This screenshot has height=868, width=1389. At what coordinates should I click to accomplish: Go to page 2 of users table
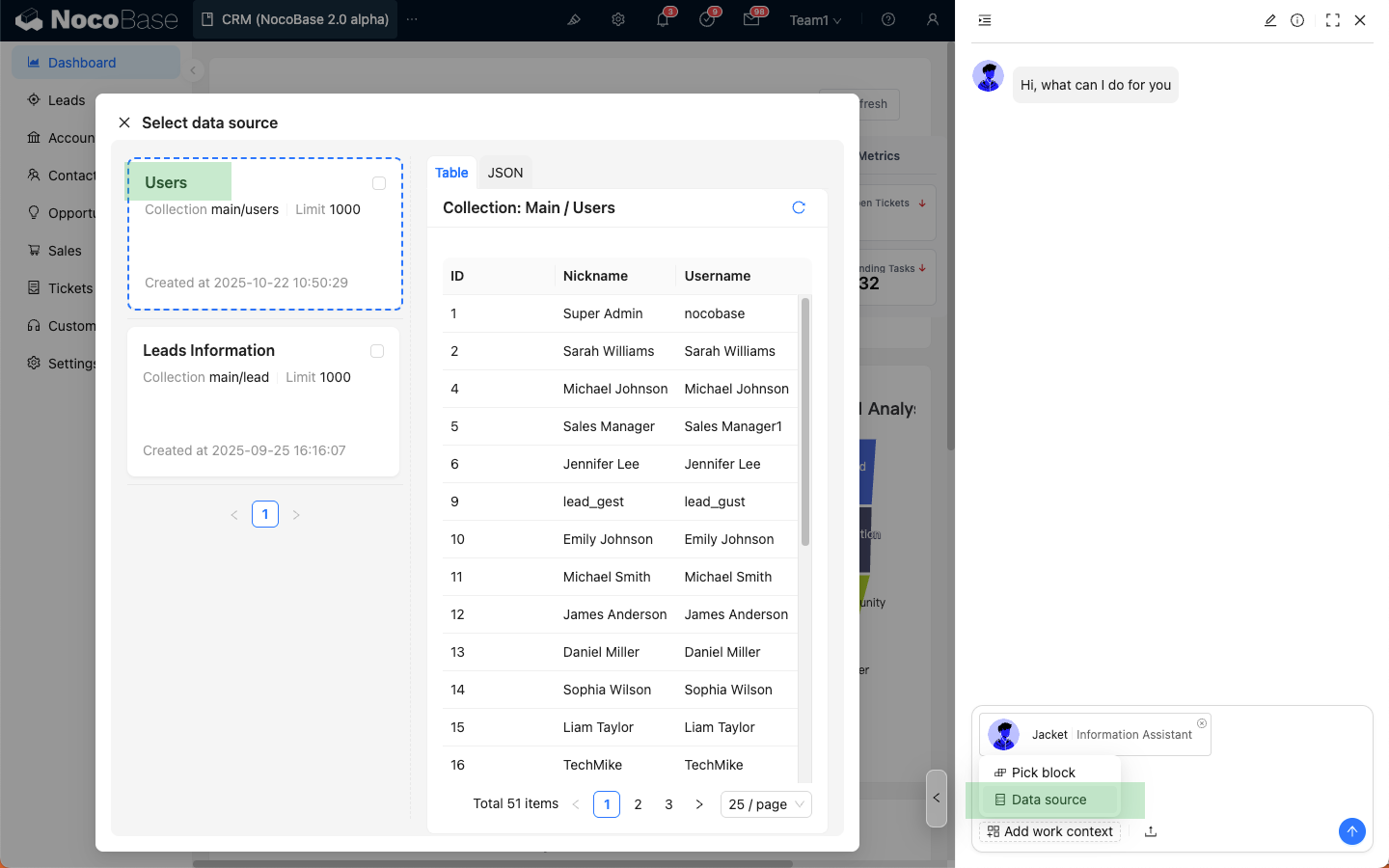(638, 804)
